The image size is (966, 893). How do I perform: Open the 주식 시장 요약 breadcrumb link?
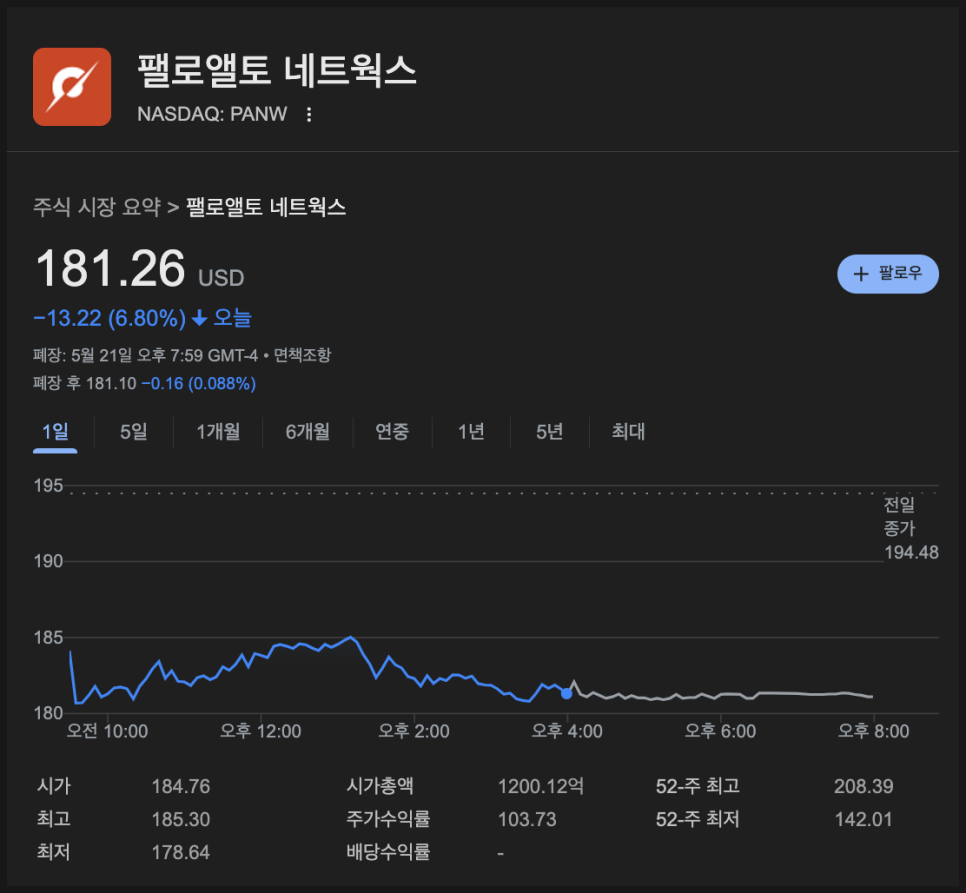97,207
